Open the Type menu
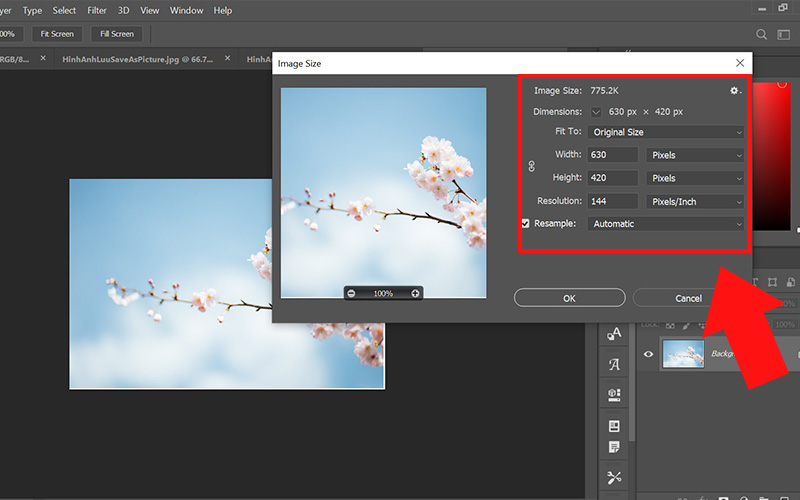The height and width of the screenshot is (500, 800). tap(32, 10)
